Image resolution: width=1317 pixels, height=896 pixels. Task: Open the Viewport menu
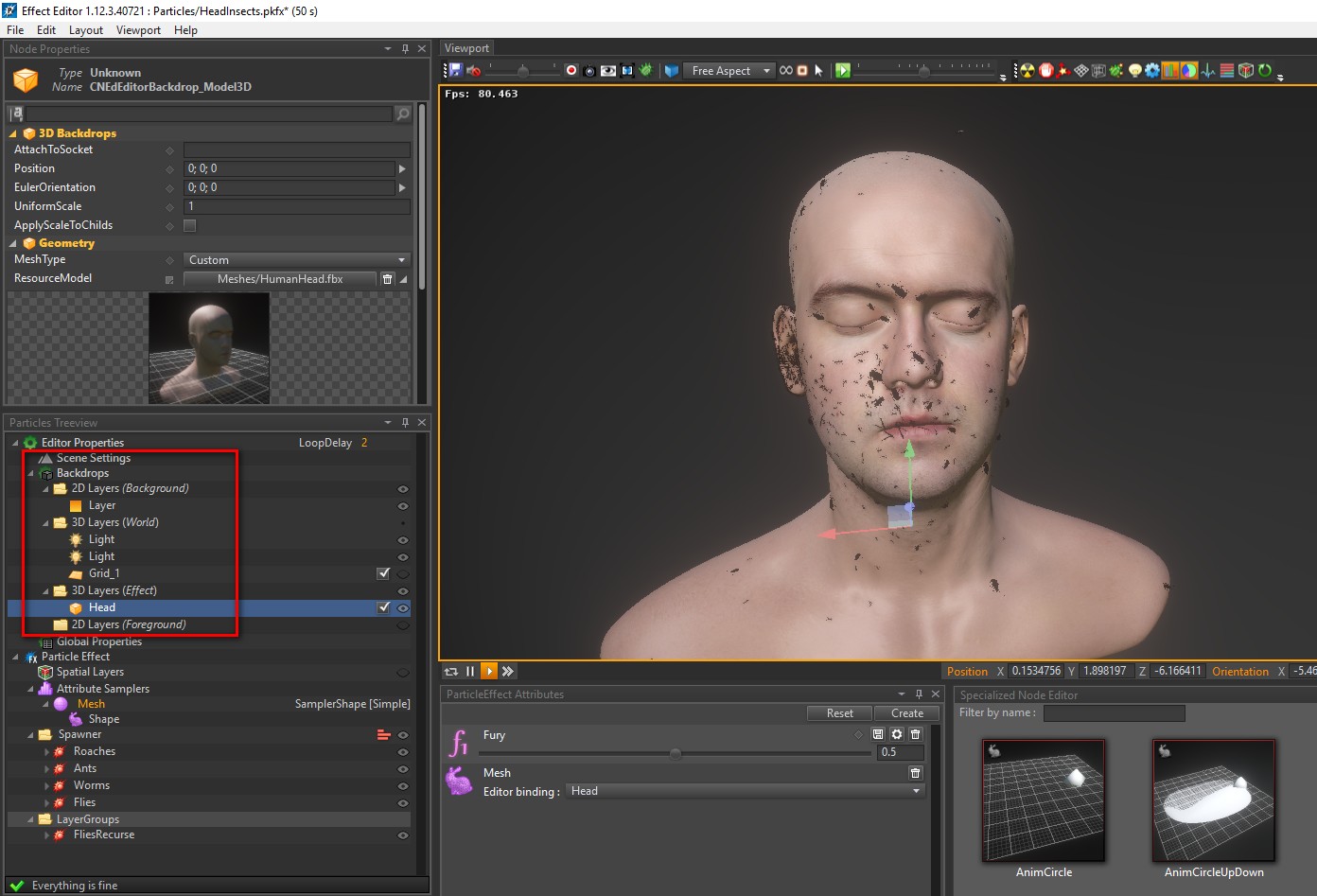click(139, 30)
